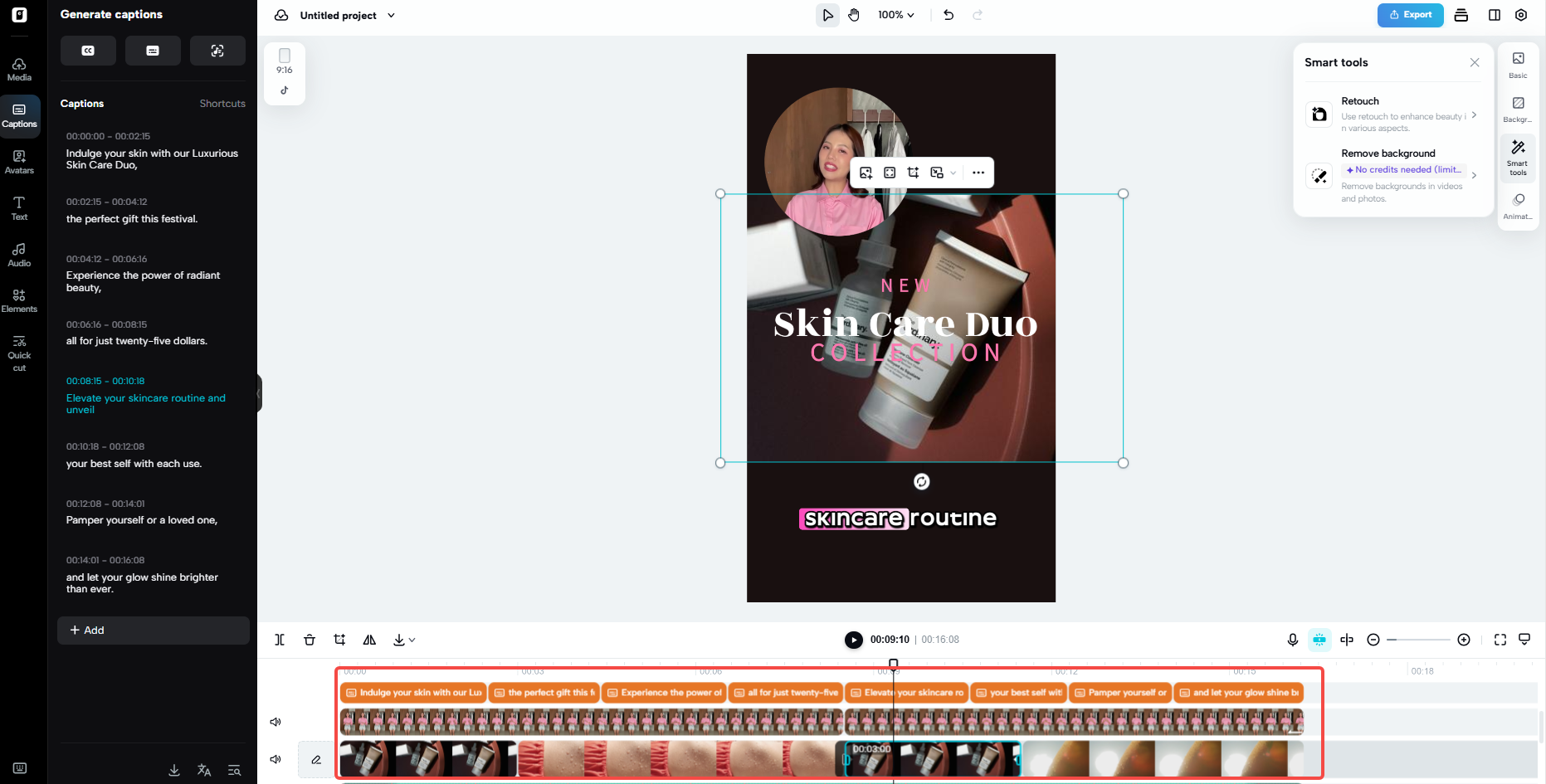
Task: Start voiceover with the microphone icon
Action: click(x=1292, y=640)
